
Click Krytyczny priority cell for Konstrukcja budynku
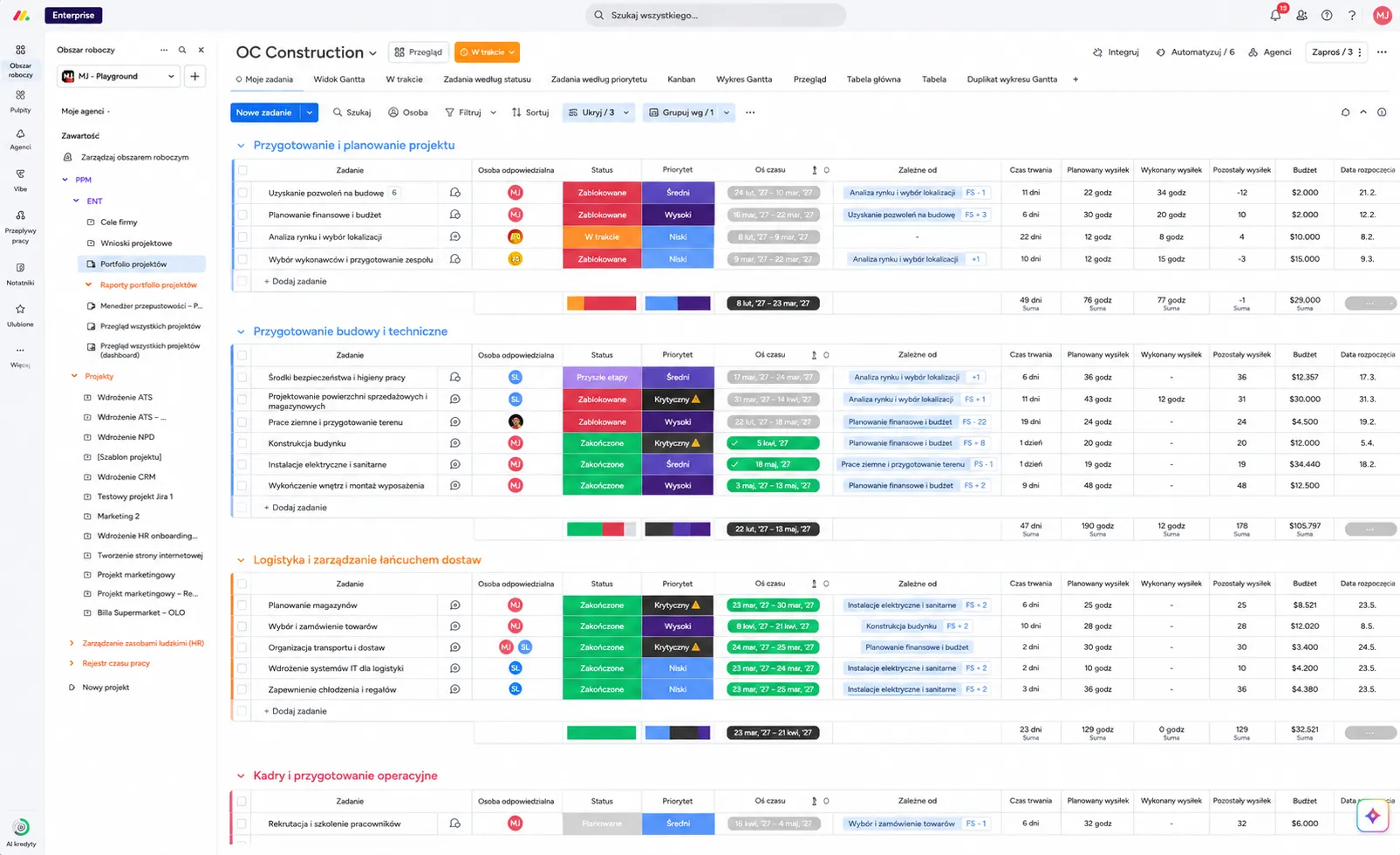pos(678,443)
